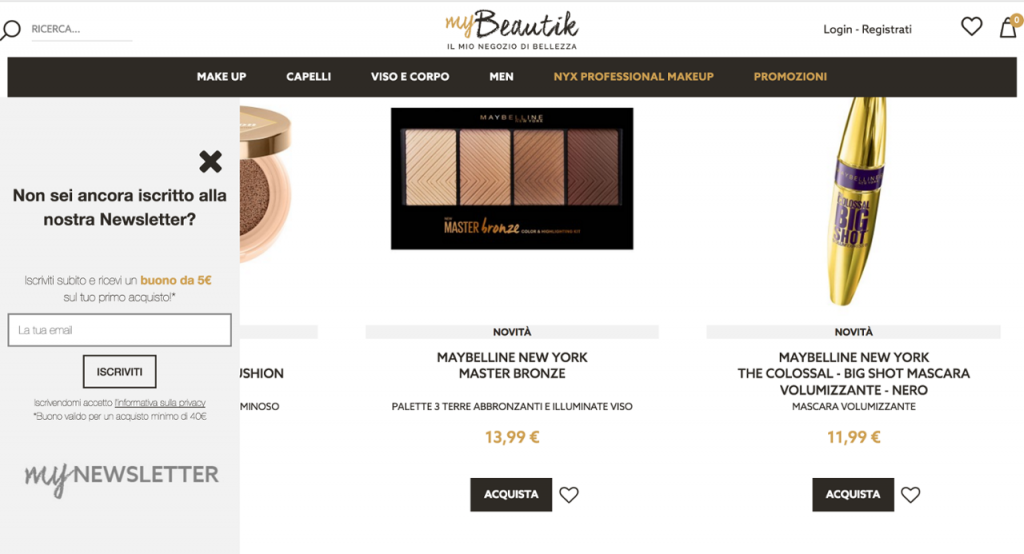The image size is (1024, 554).
Task: Click the myBeautik logo
Action: [511, 30]
